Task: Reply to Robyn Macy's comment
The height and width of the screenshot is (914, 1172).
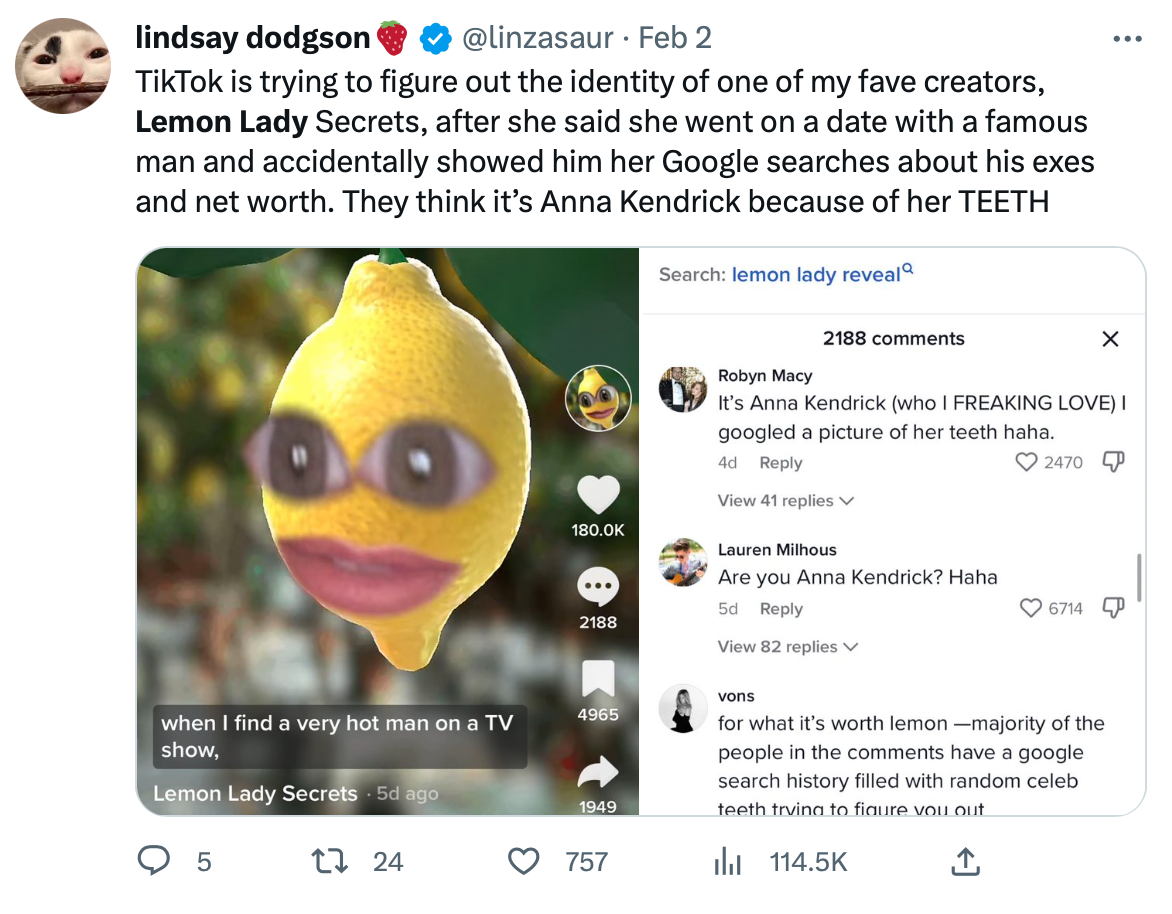Action: (780, 462)
